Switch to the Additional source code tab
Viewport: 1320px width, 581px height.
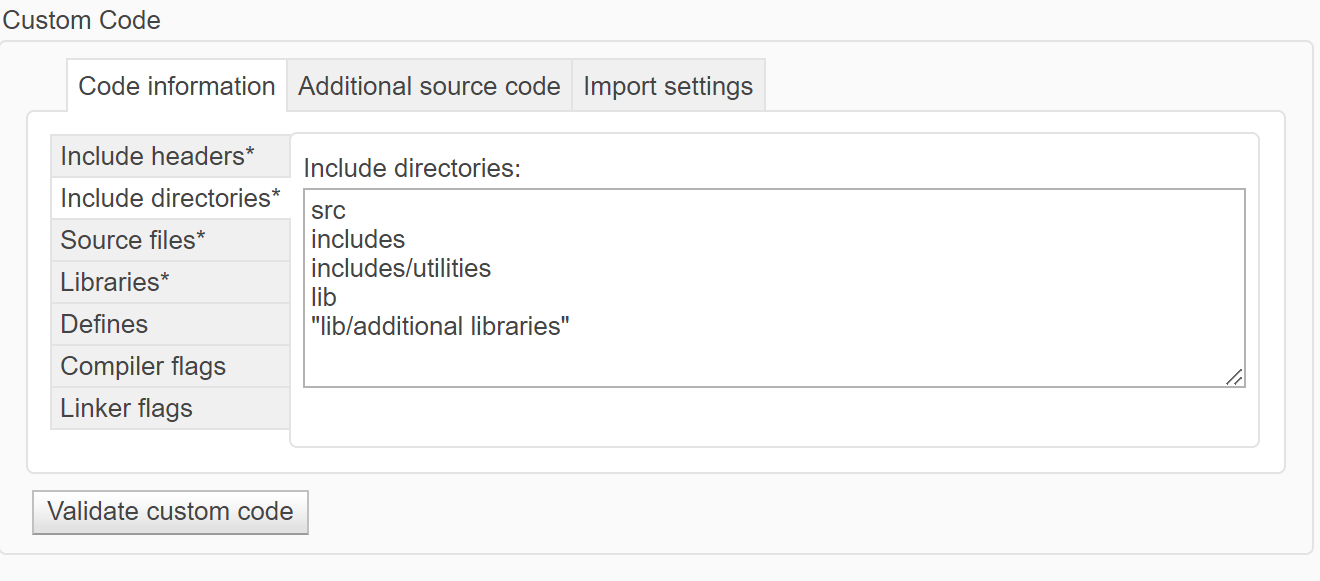pos(428,86)
